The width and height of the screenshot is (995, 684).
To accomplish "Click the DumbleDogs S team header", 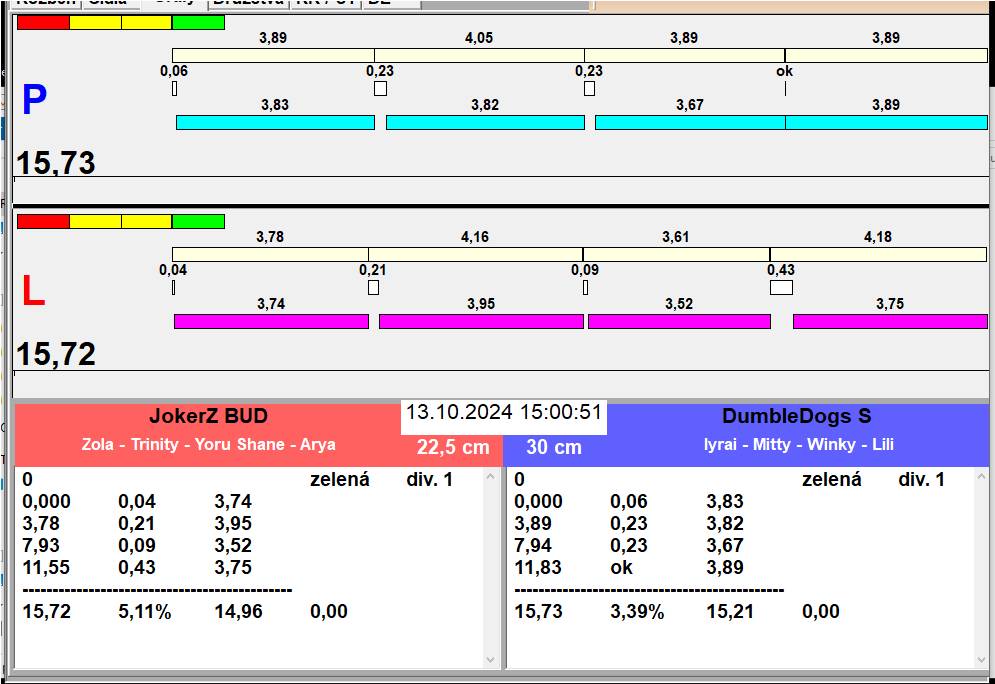I will (x=796, y=416).
